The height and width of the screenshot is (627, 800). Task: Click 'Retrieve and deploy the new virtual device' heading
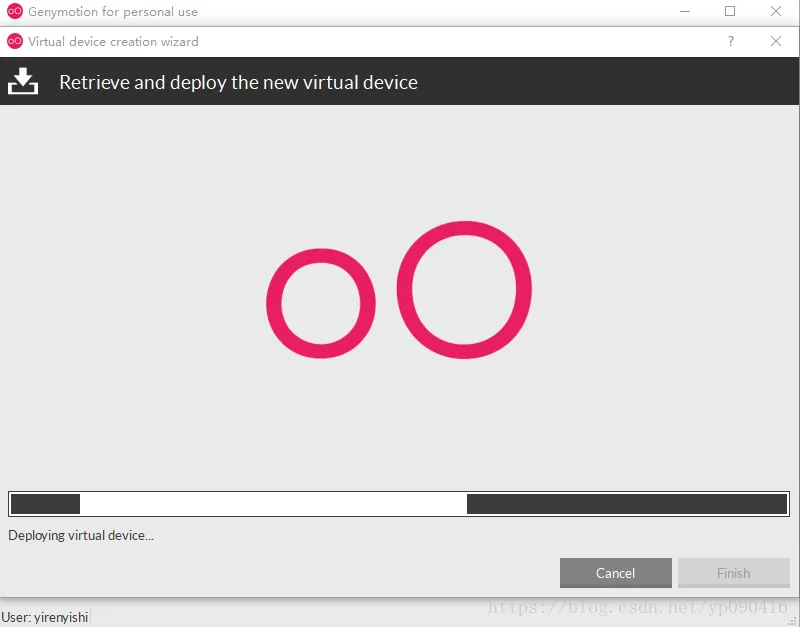pos(238,82)
